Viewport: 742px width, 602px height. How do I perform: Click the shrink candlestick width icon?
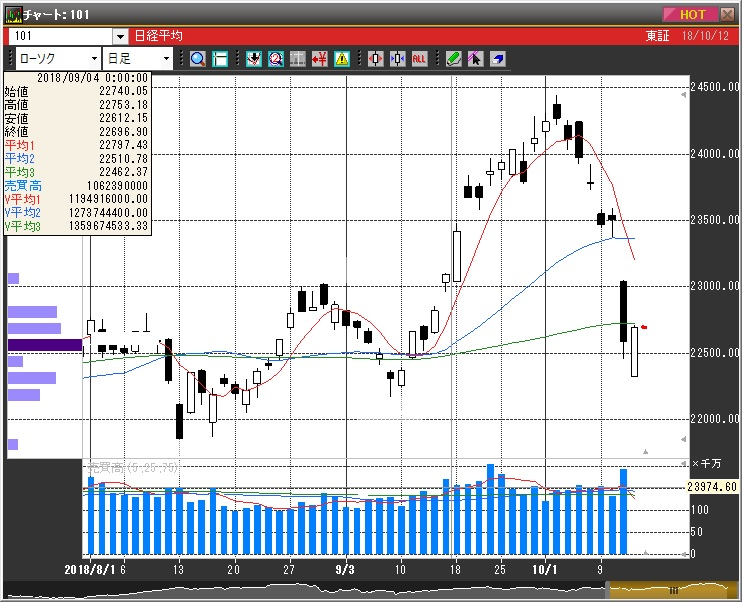click(x=396, y=59)
